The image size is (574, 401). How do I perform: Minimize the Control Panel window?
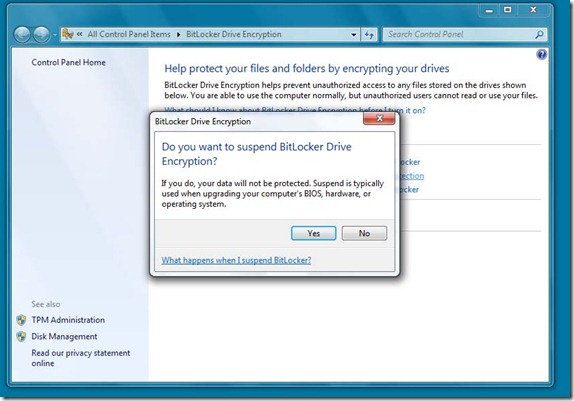pos(489,11)
